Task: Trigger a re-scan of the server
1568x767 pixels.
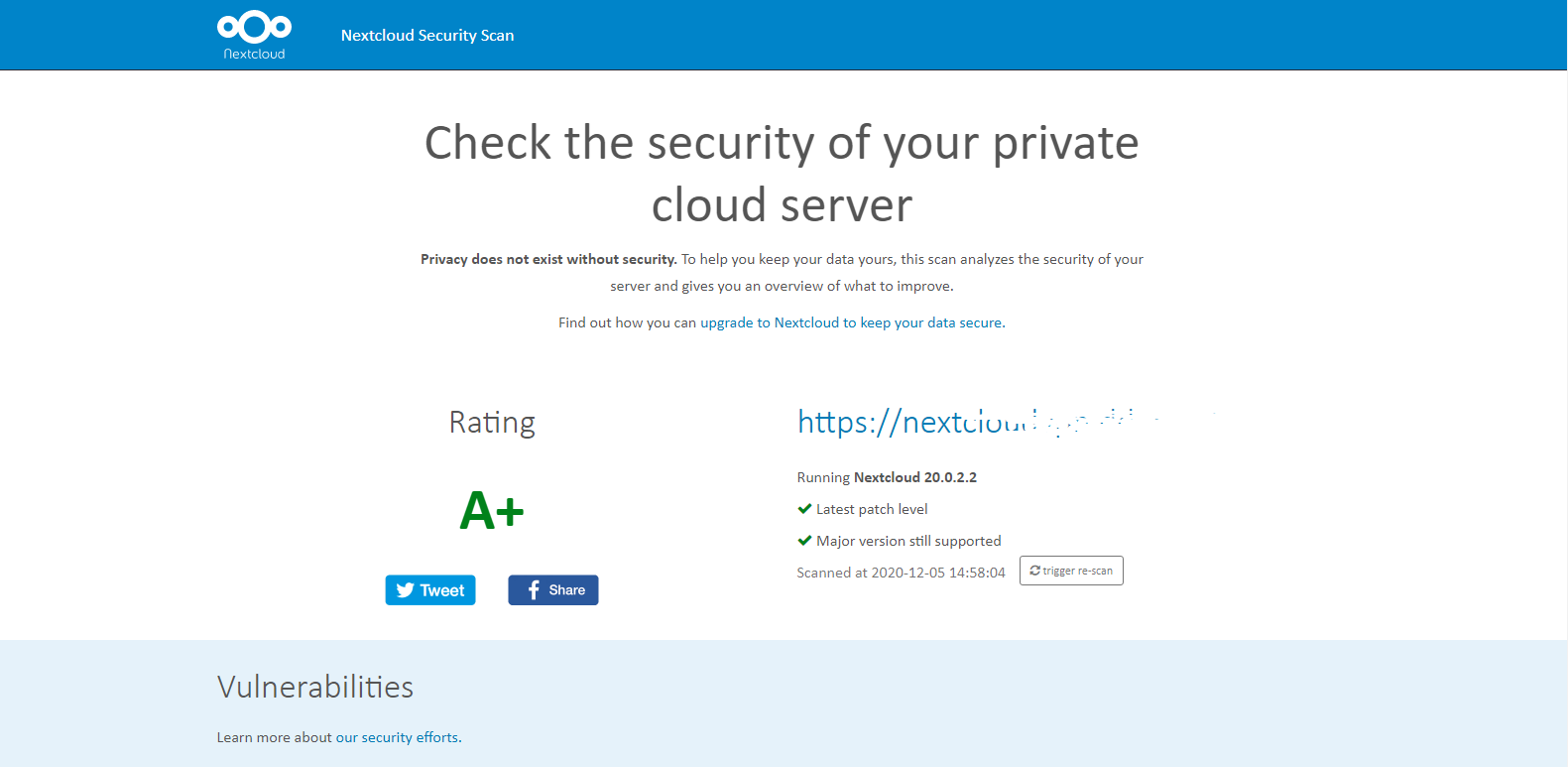Action: (1071, 571)
